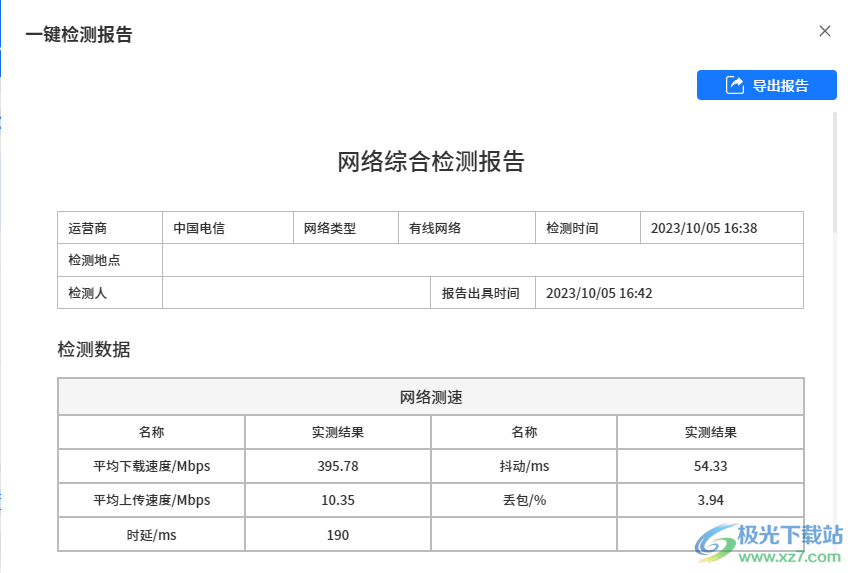Select the latency value 190

point(338,534)
